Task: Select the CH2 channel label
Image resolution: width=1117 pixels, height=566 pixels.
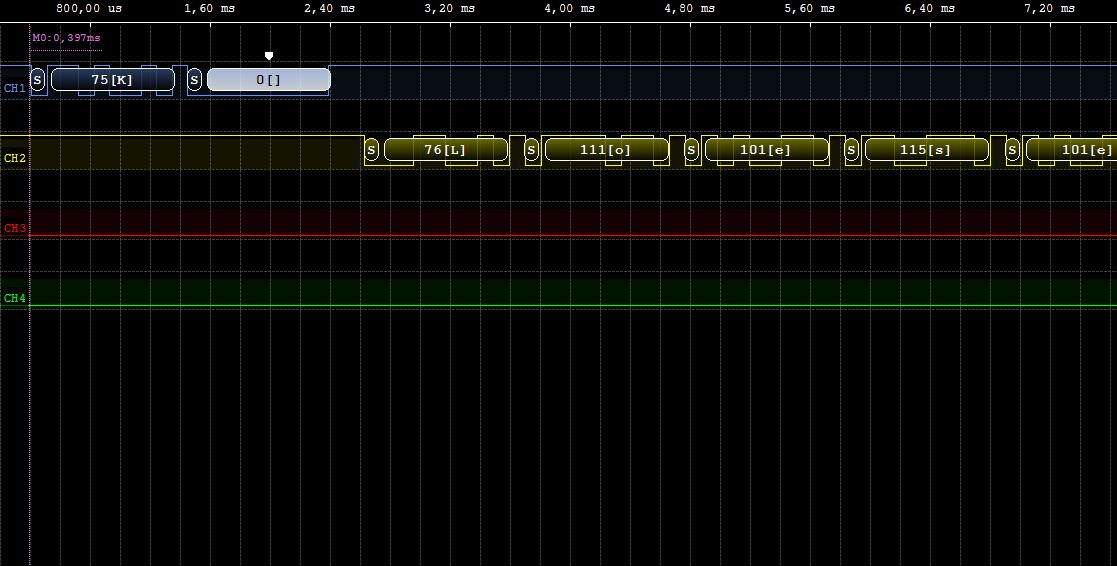Action: [x=14, y=158]
